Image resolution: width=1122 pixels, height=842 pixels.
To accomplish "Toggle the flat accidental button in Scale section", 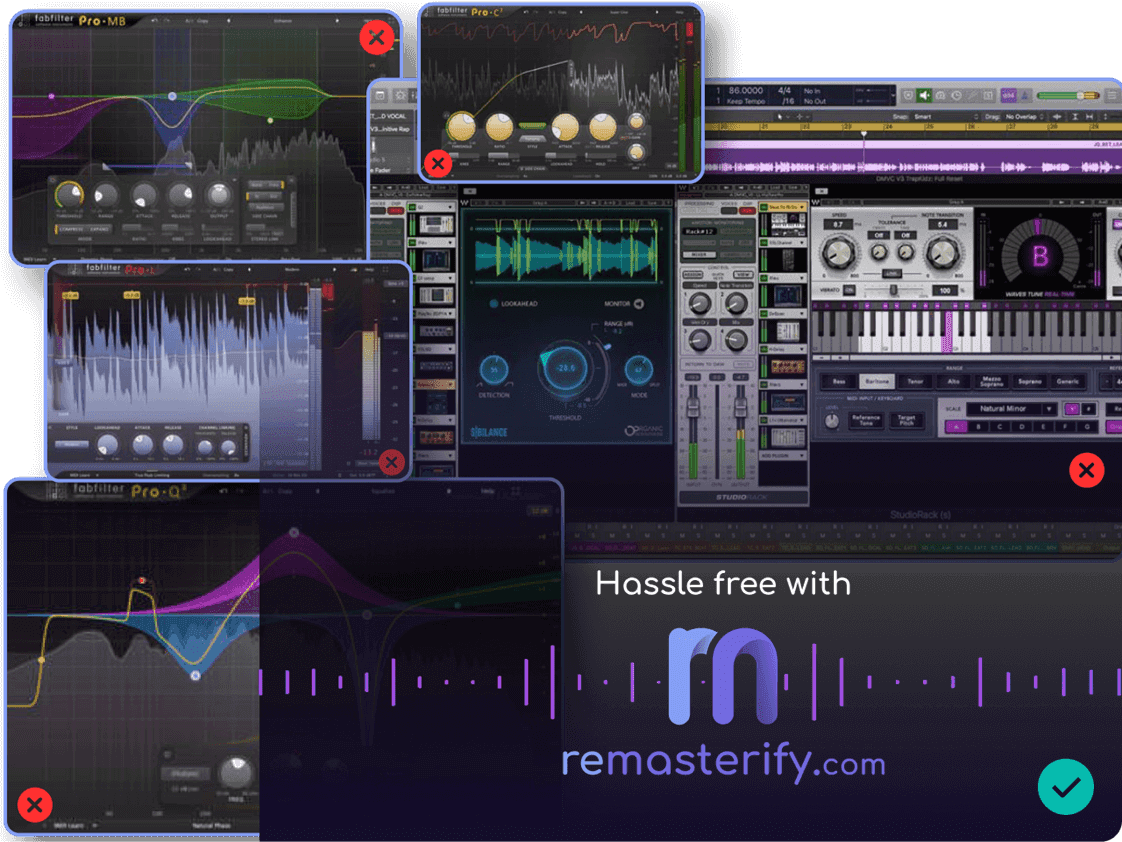I will coord(1072,409).
